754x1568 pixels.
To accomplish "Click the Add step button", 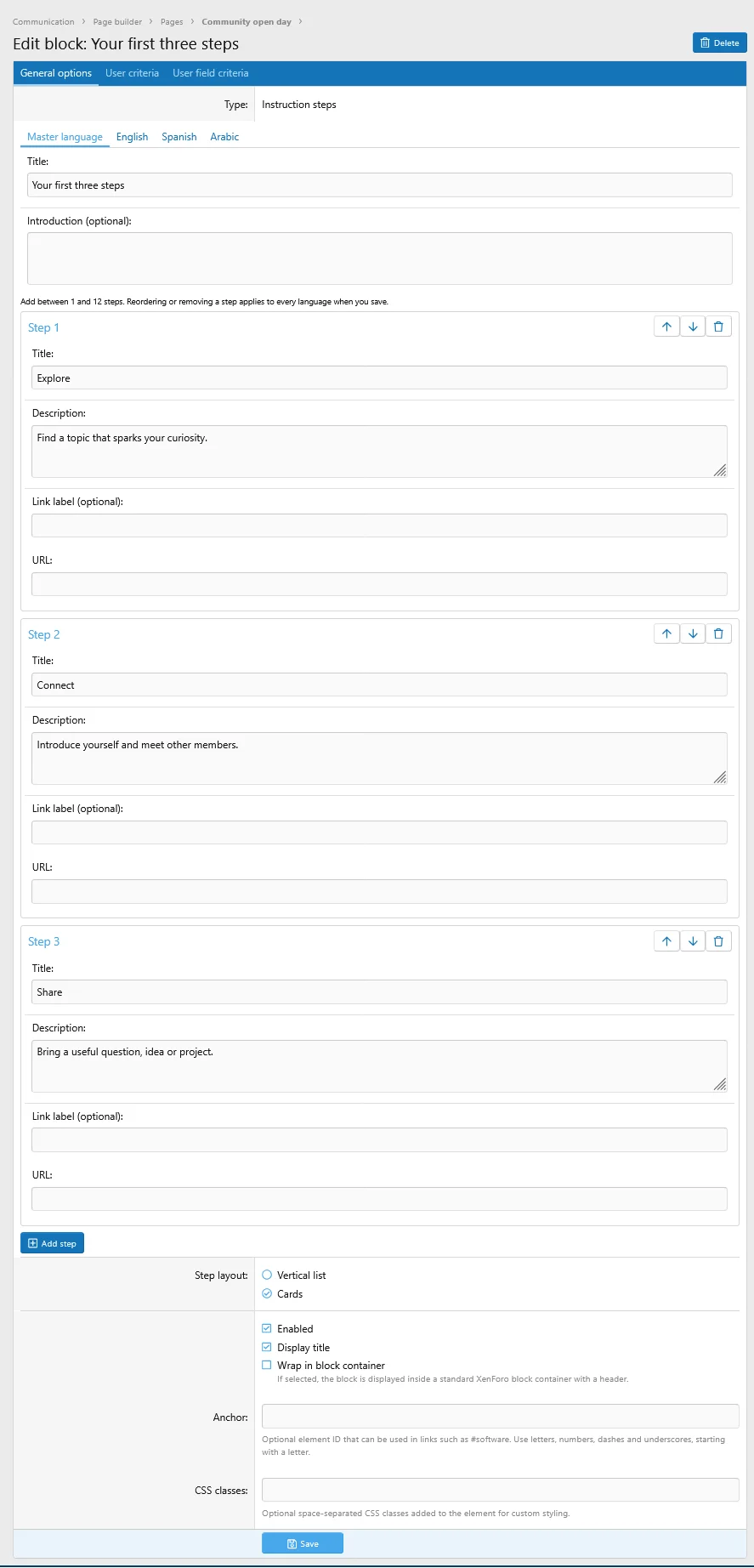I will pyautogui.click(x=52, y=1243).
